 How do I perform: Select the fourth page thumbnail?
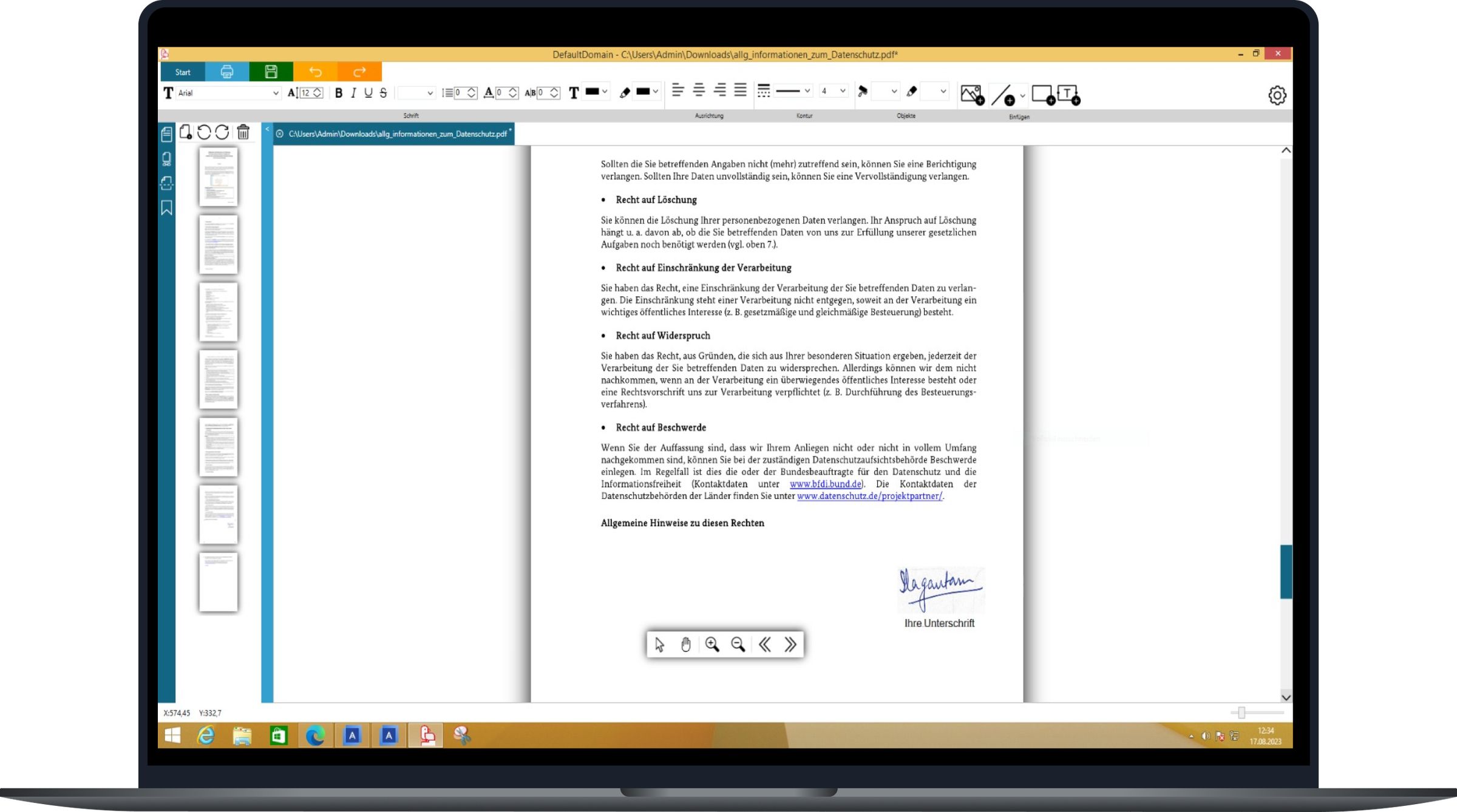[219, 379]
